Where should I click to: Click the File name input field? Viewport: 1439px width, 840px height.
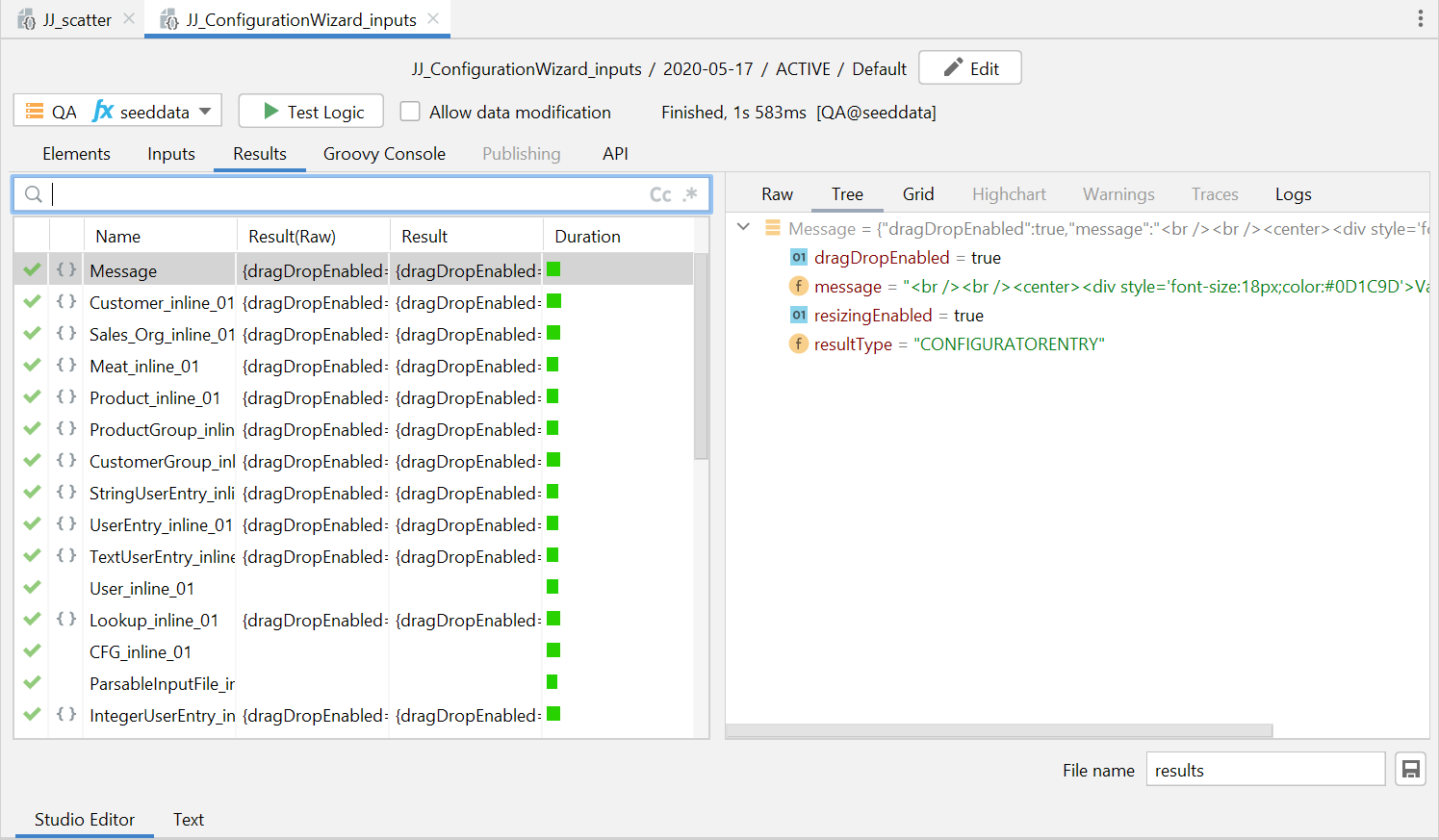point(1265,770)
